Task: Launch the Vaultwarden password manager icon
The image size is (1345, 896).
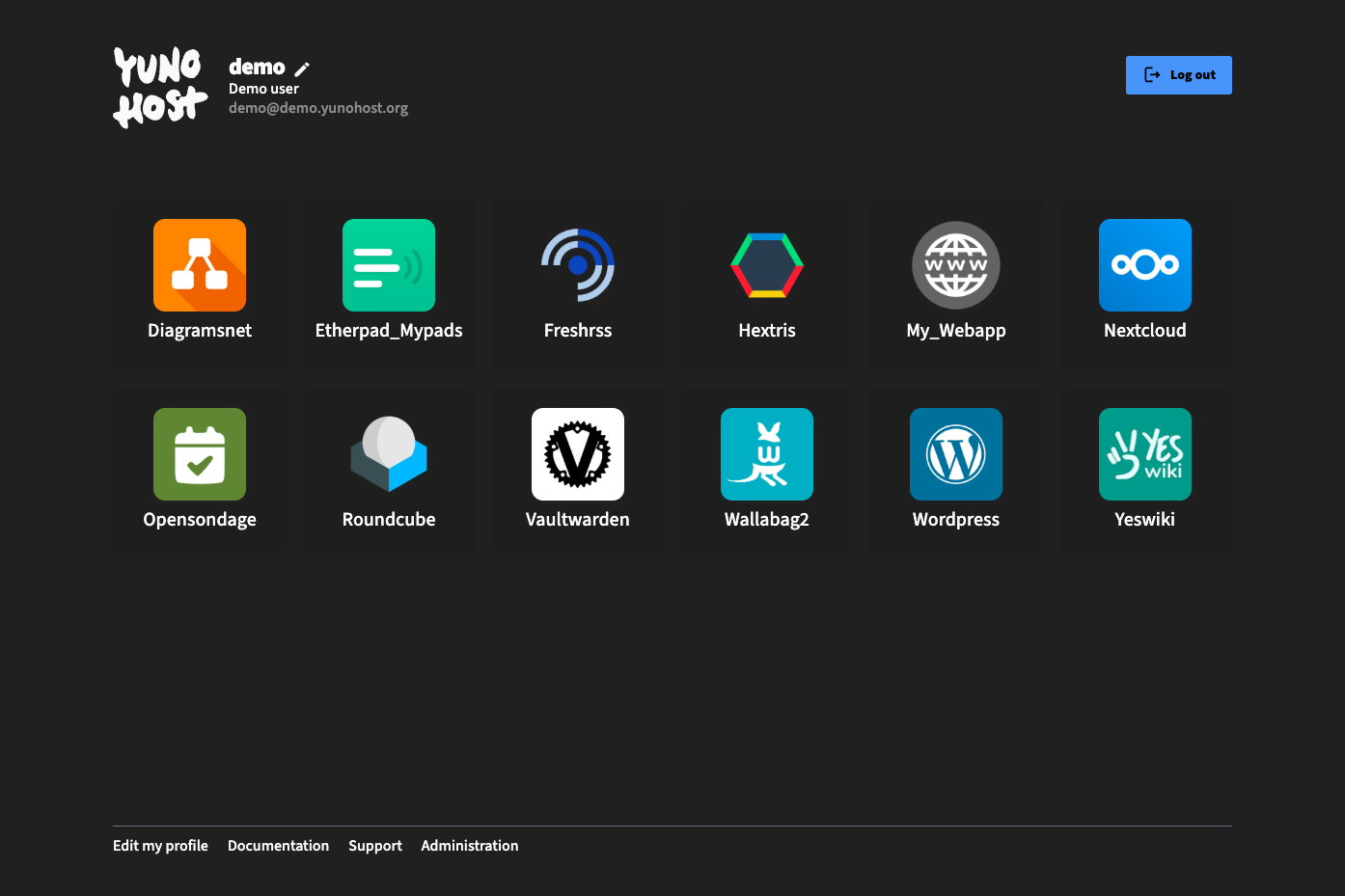Action: coord(578,454)
